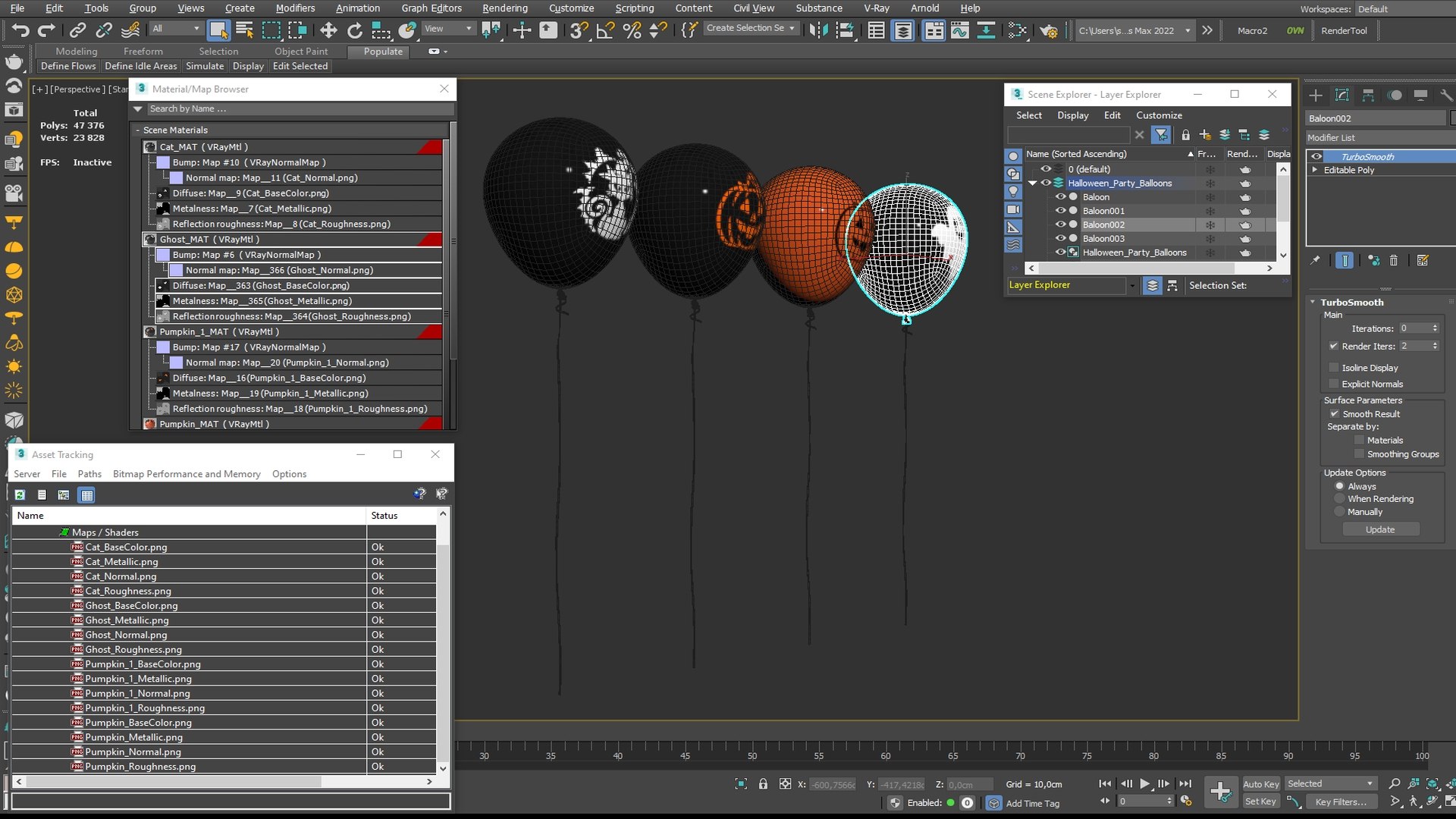
Task: Toggle the Percent Snap icon
Action: coord(632,30)
